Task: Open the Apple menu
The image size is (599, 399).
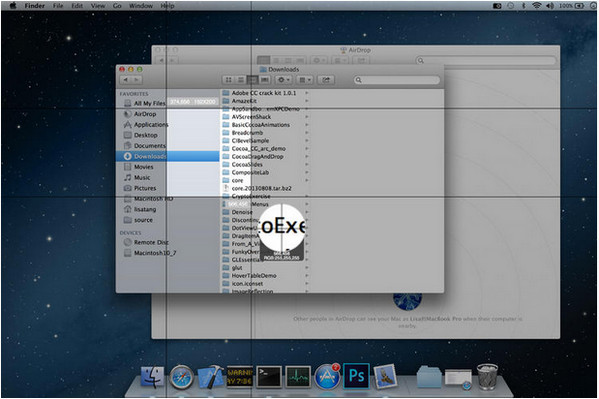Action: (13, 6)
